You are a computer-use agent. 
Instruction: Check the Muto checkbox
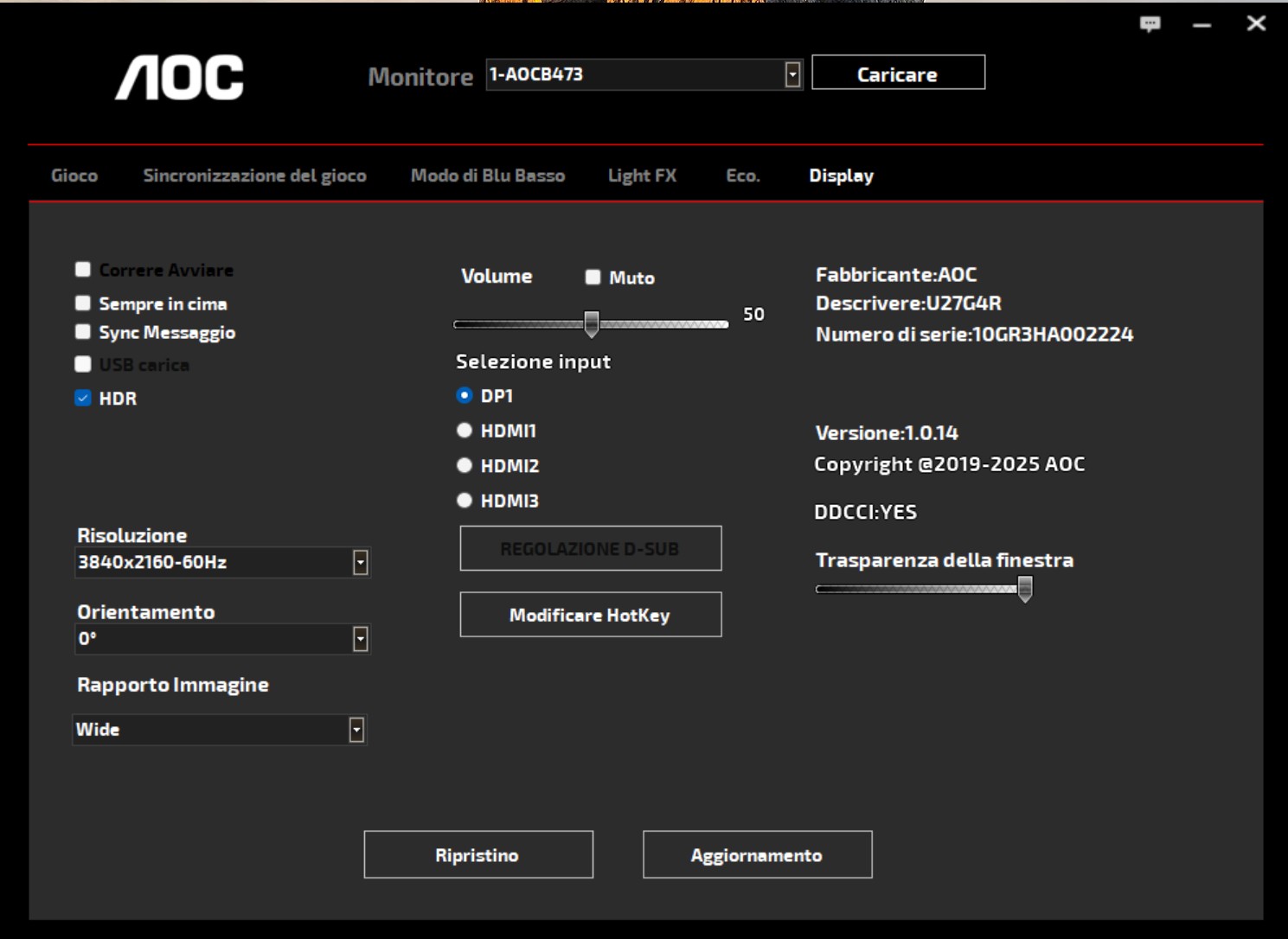(593, 277)
